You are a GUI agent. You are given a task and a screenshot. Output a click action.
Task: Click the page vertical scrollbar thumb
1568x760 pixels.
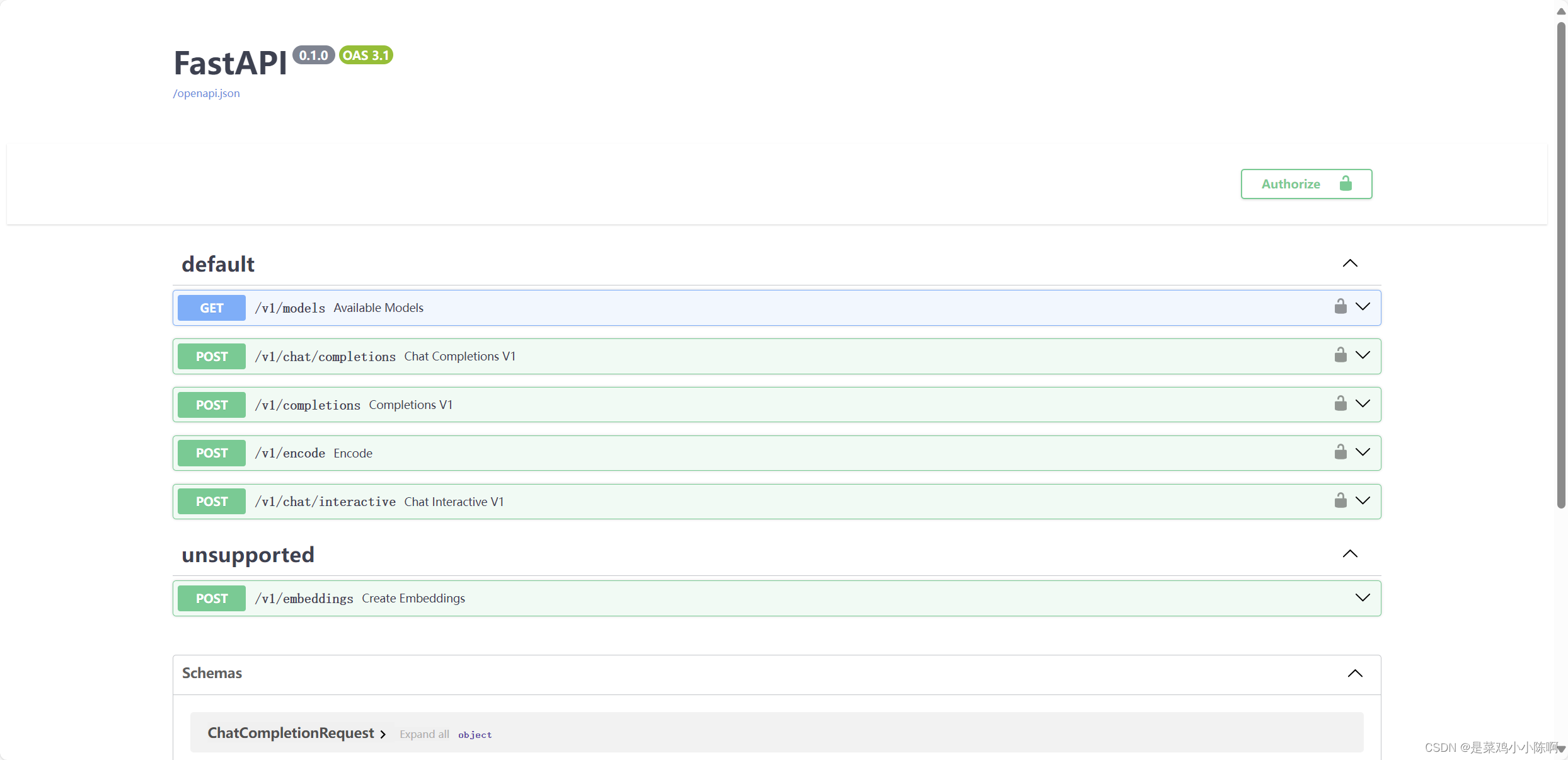[x=1560, y=265]
